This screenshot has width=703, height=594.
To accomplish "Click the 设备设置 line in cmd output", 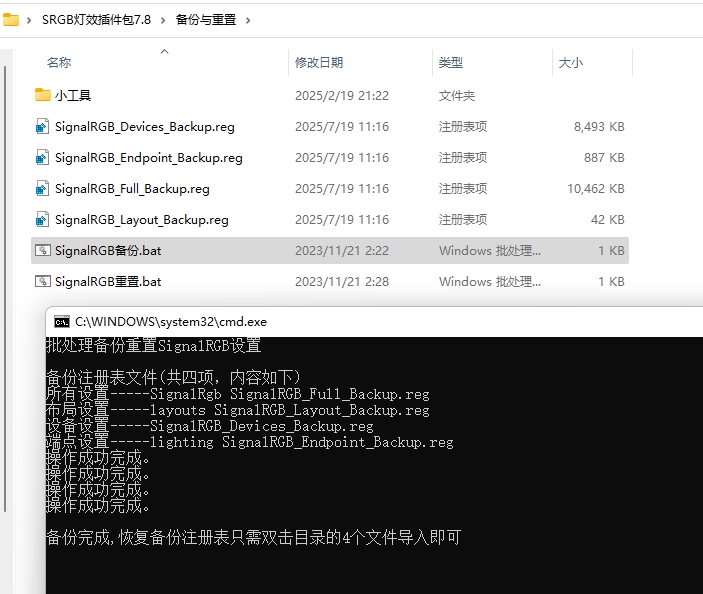I will point(210,426).
